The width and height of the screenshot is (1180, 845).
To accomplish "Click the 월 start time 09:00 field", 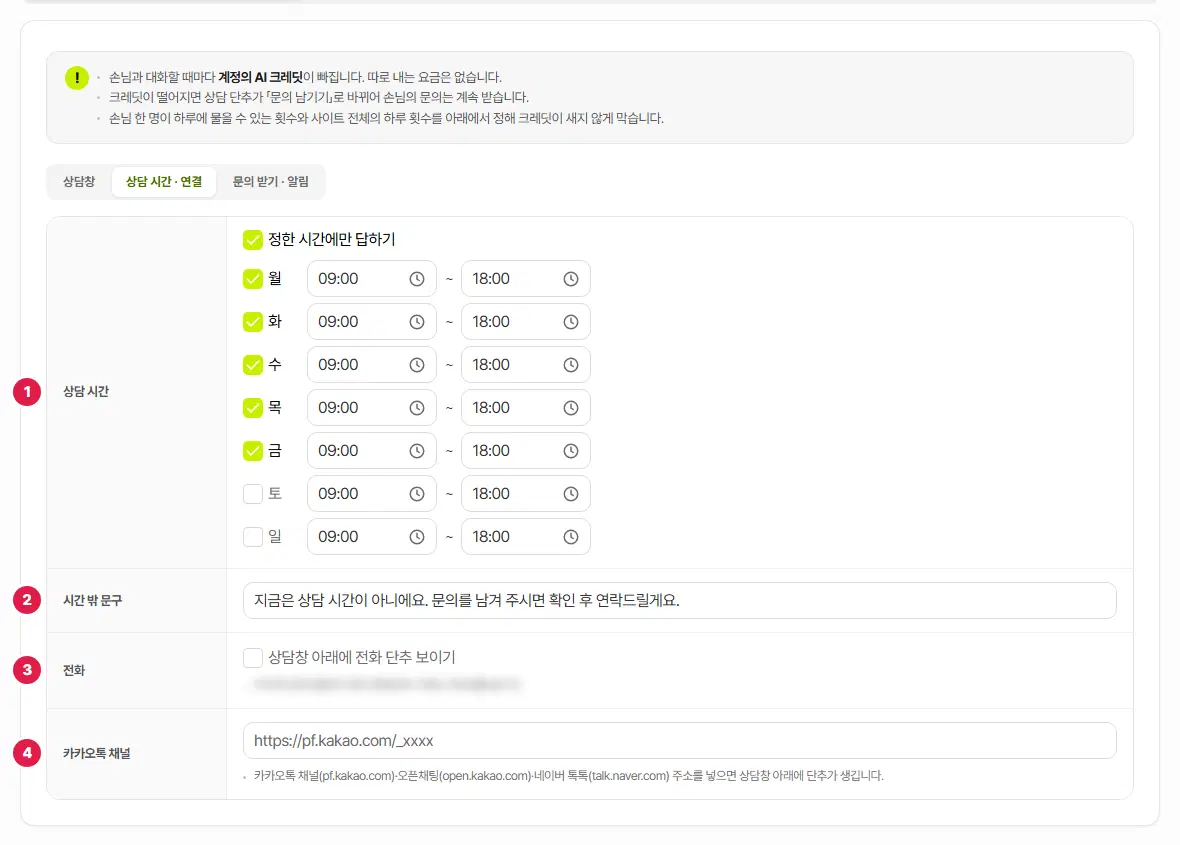I will click(x=372, y=279).
